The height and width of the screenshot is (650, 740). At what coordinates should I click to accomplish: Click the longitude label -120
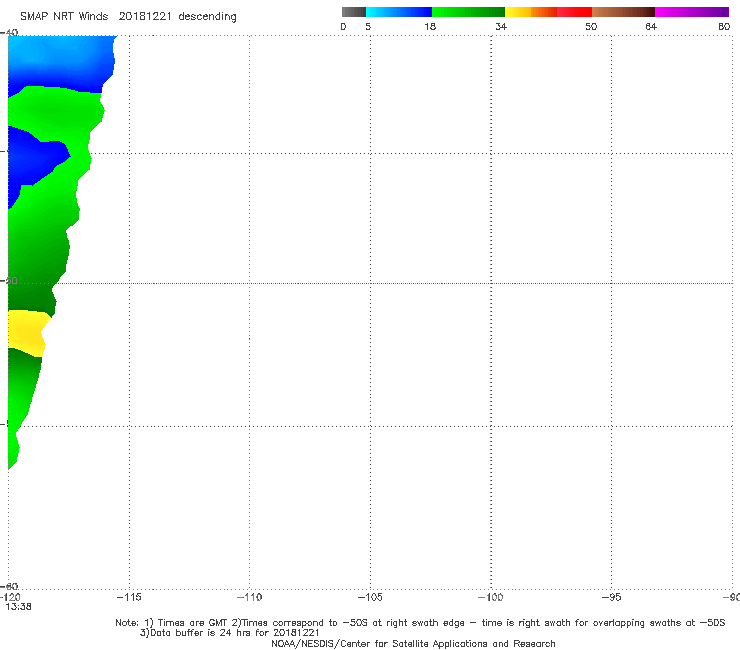10,598
